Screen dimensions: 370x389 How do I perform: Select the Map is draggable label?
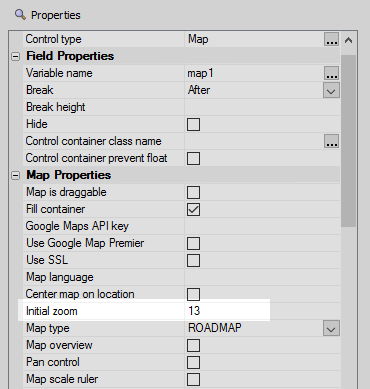(x=66, y=193)
